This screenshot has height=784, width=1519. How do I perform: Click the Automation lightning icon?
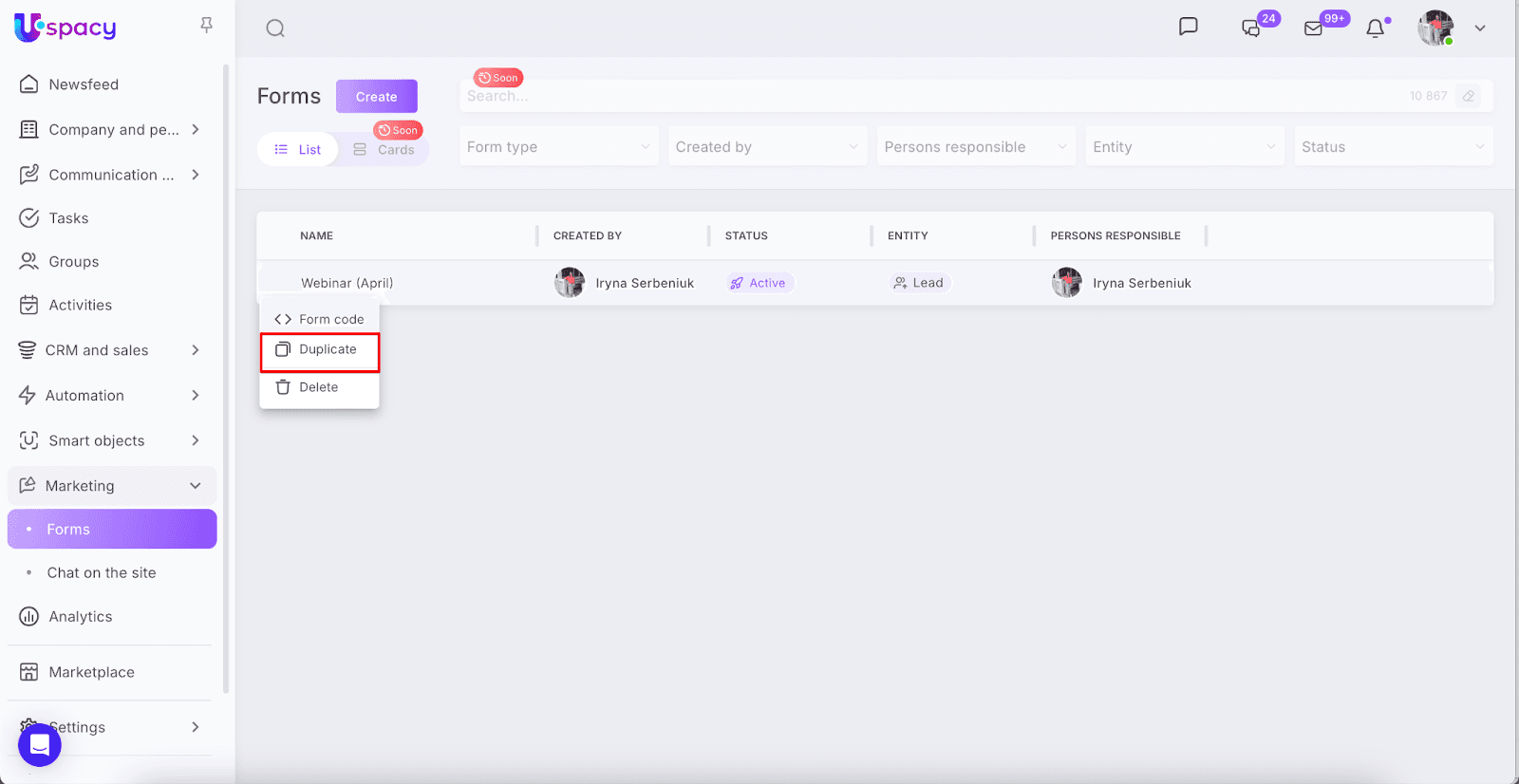[x=28, y=395]
